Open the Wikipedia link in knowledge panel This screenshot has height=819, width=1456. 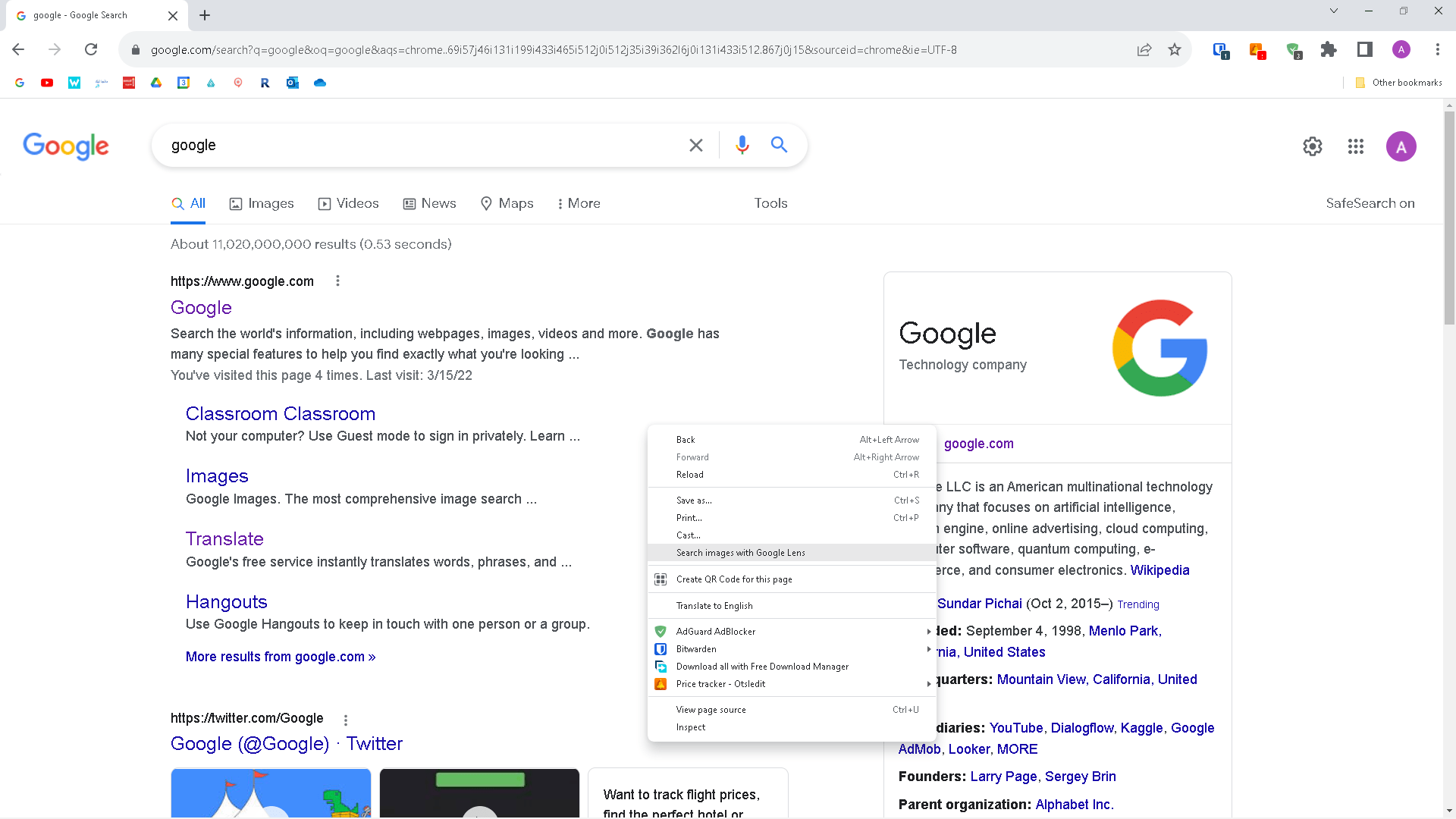[1159, 570]
